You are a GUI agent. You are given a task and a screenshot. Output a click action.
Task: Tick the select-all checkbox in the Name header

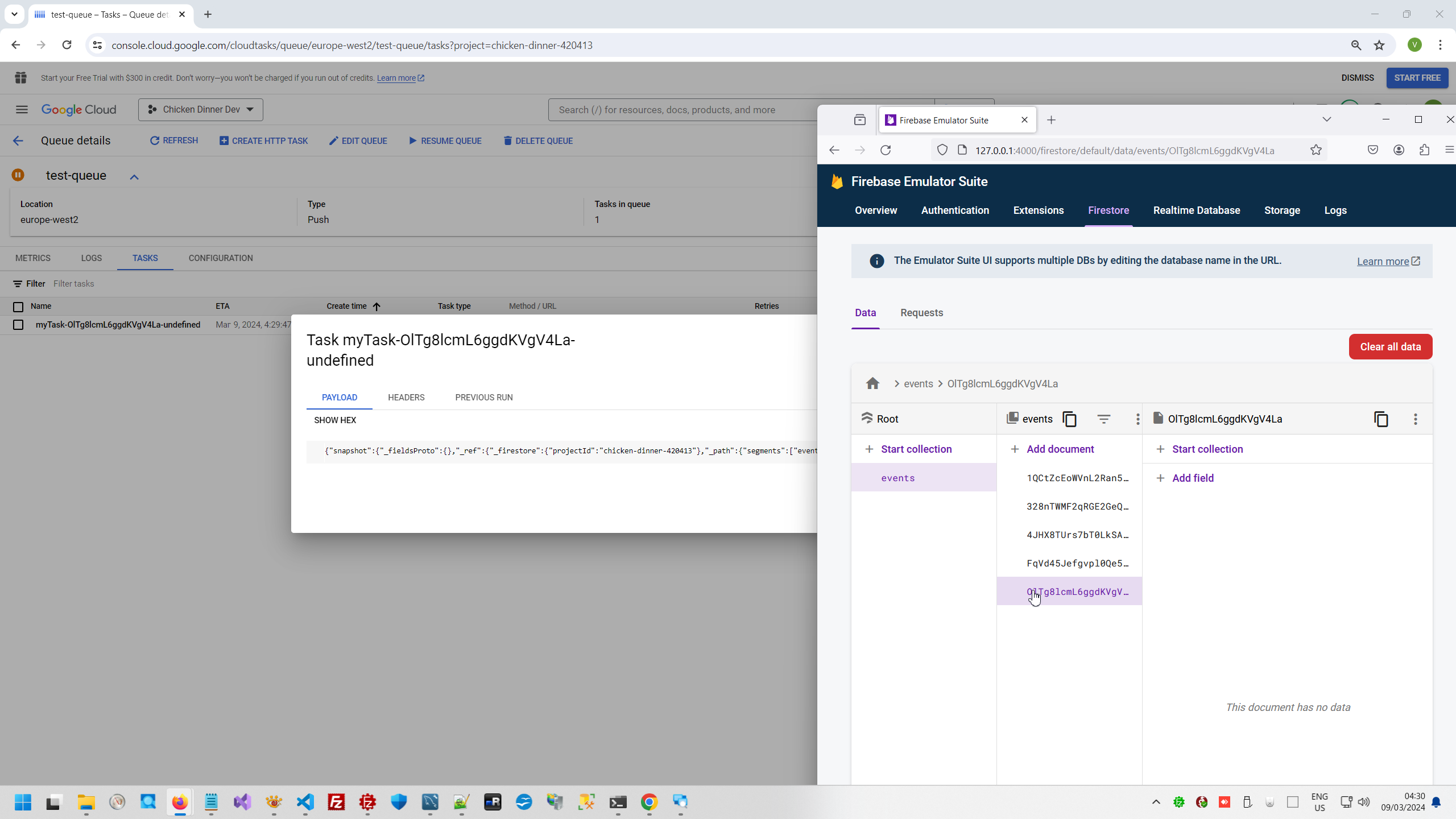click(x=18, y=307)
